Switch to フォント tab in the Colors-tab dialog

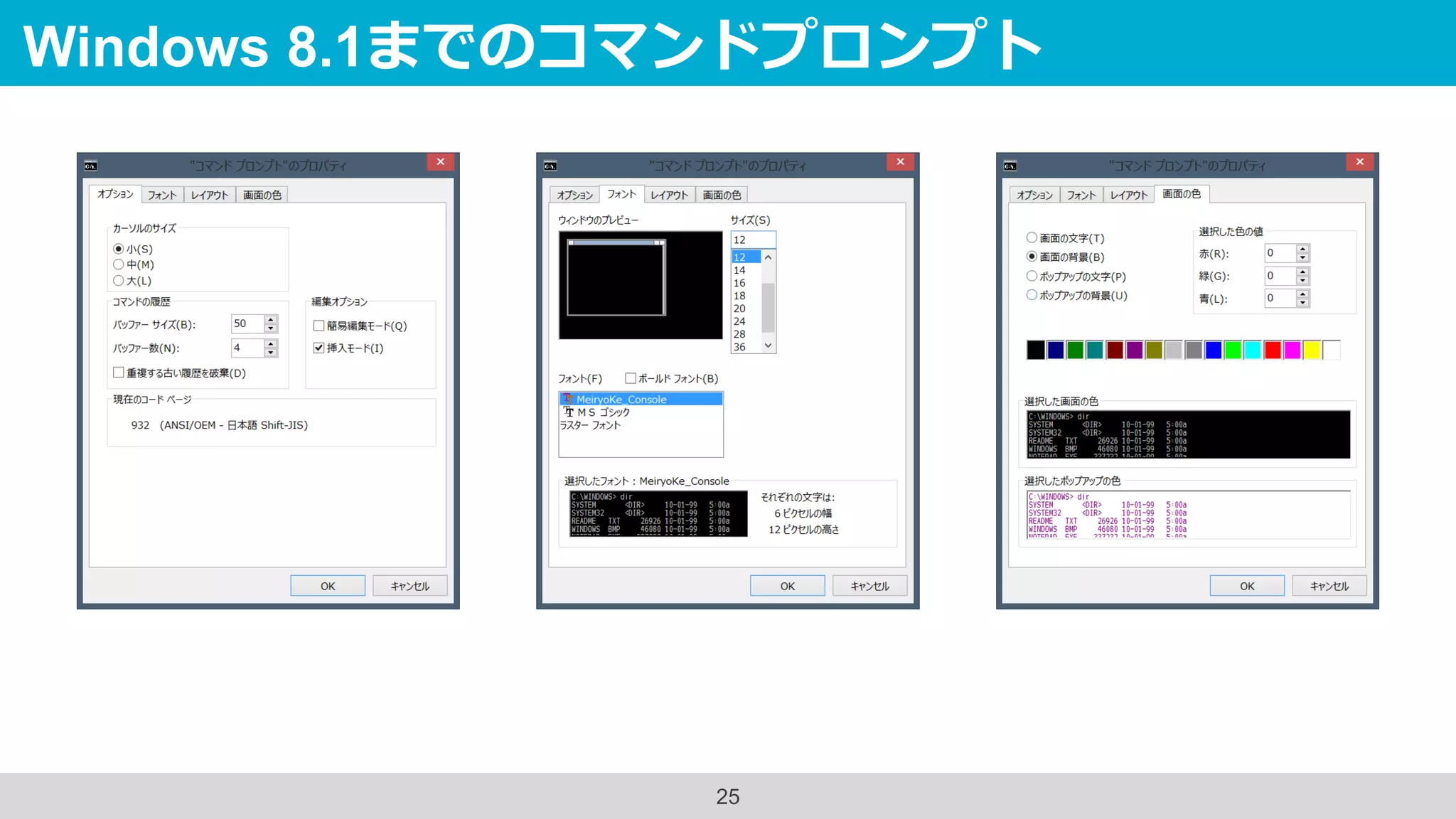coord(1081,195)
